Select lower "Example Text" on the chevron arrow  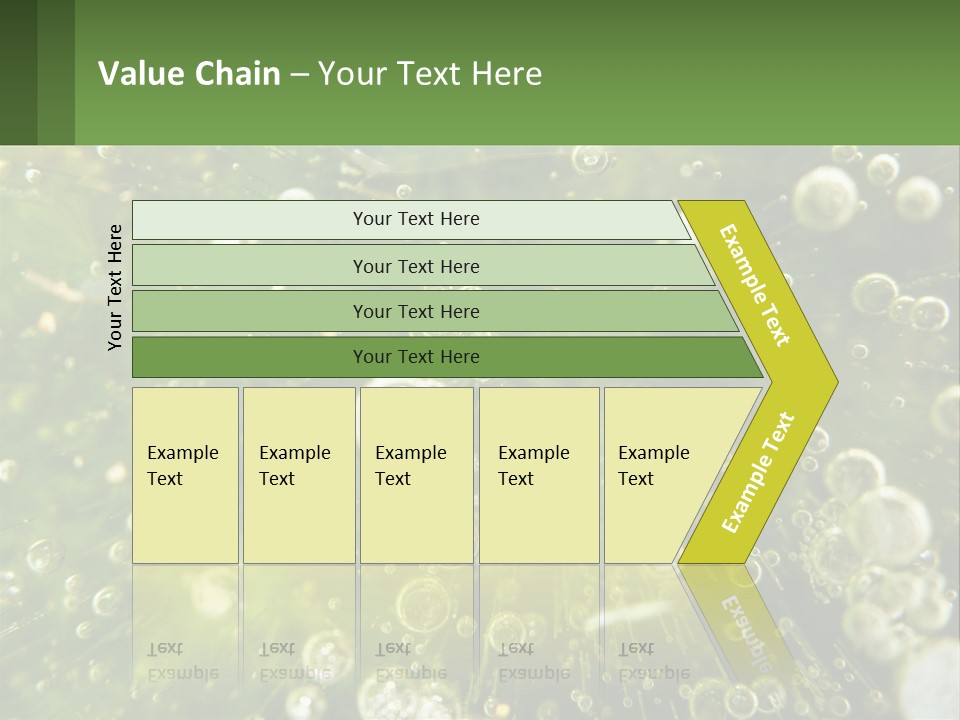(758, 472)
